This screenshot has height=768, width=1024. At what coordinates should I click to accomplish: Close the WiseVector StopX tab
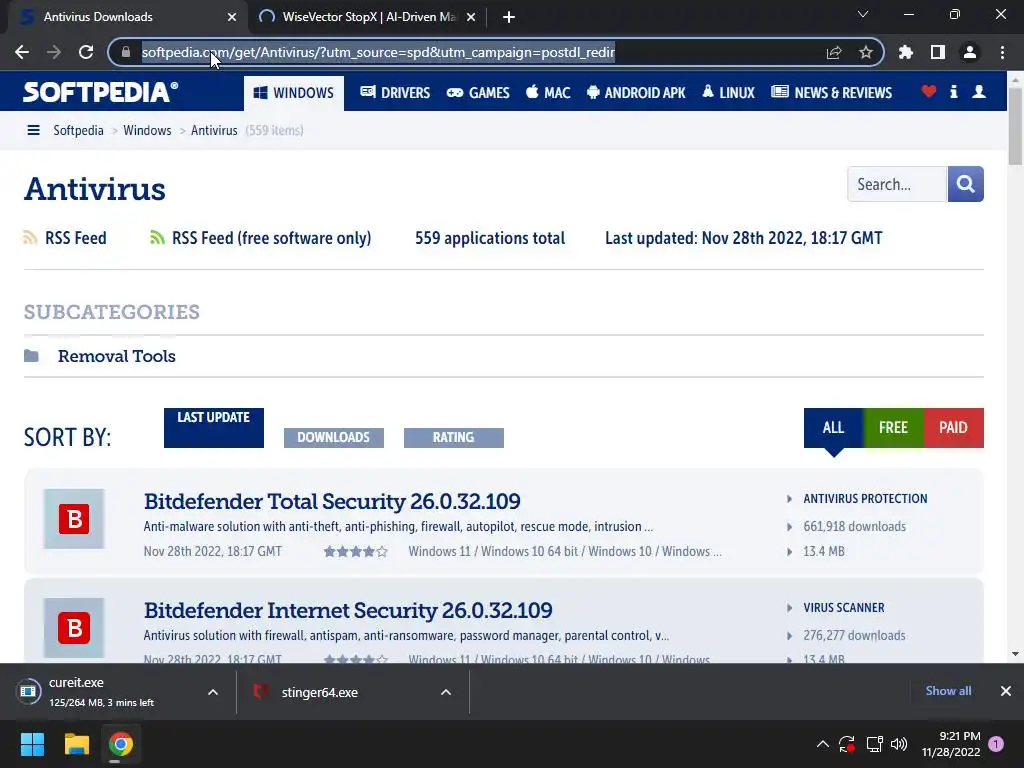pyautogui.click(x=471, y=18)
